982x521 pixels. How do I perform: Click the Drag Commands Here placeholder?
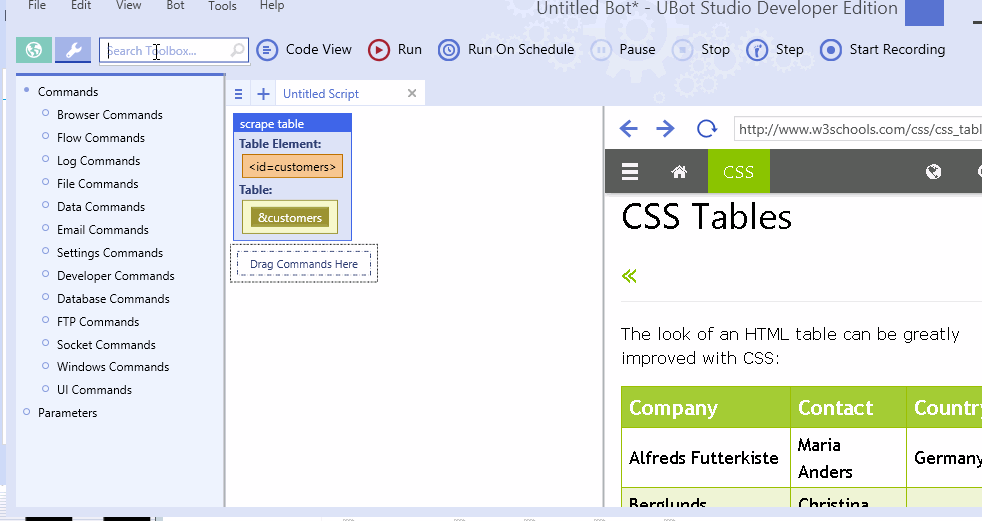(x=304, y=264)
